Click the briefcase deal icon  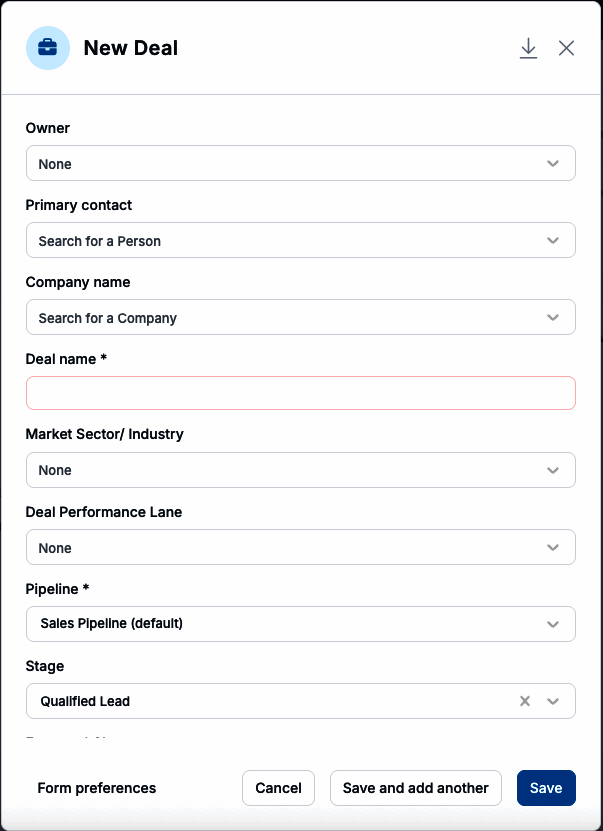[47, 48]
